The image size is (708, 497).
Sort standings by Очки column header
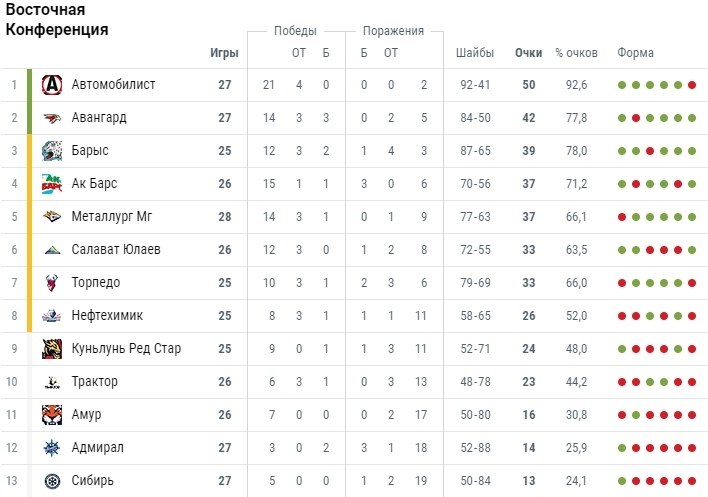528,53
